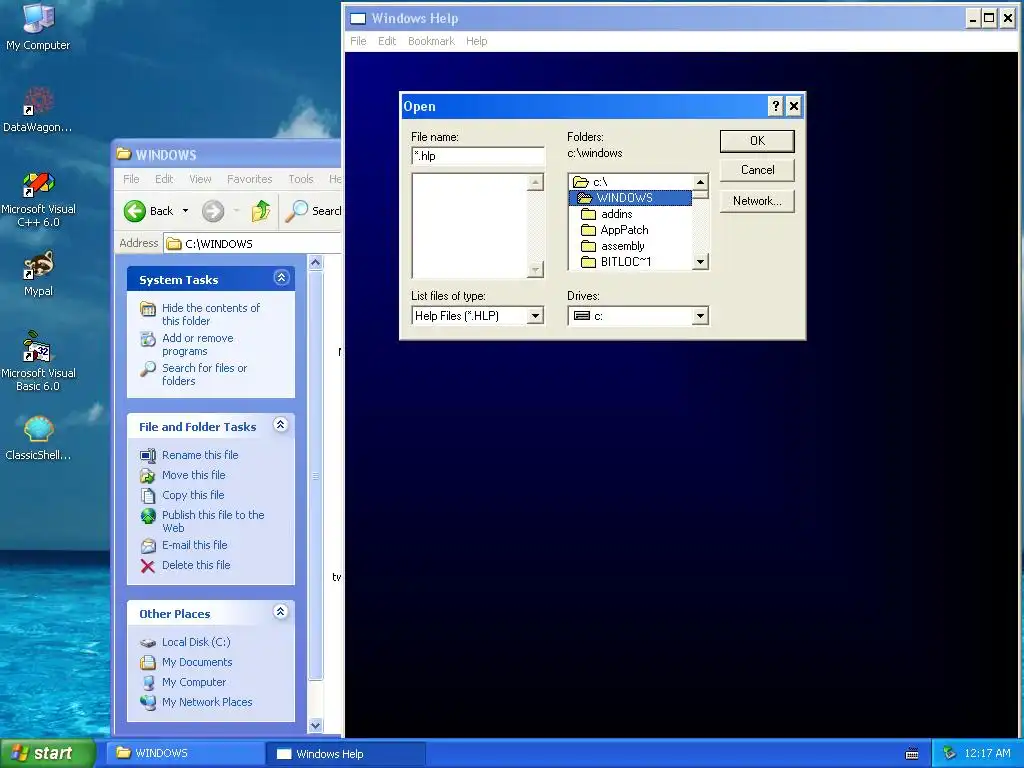
Task: Click the My Network Places icon
Action: pos(148,702)
